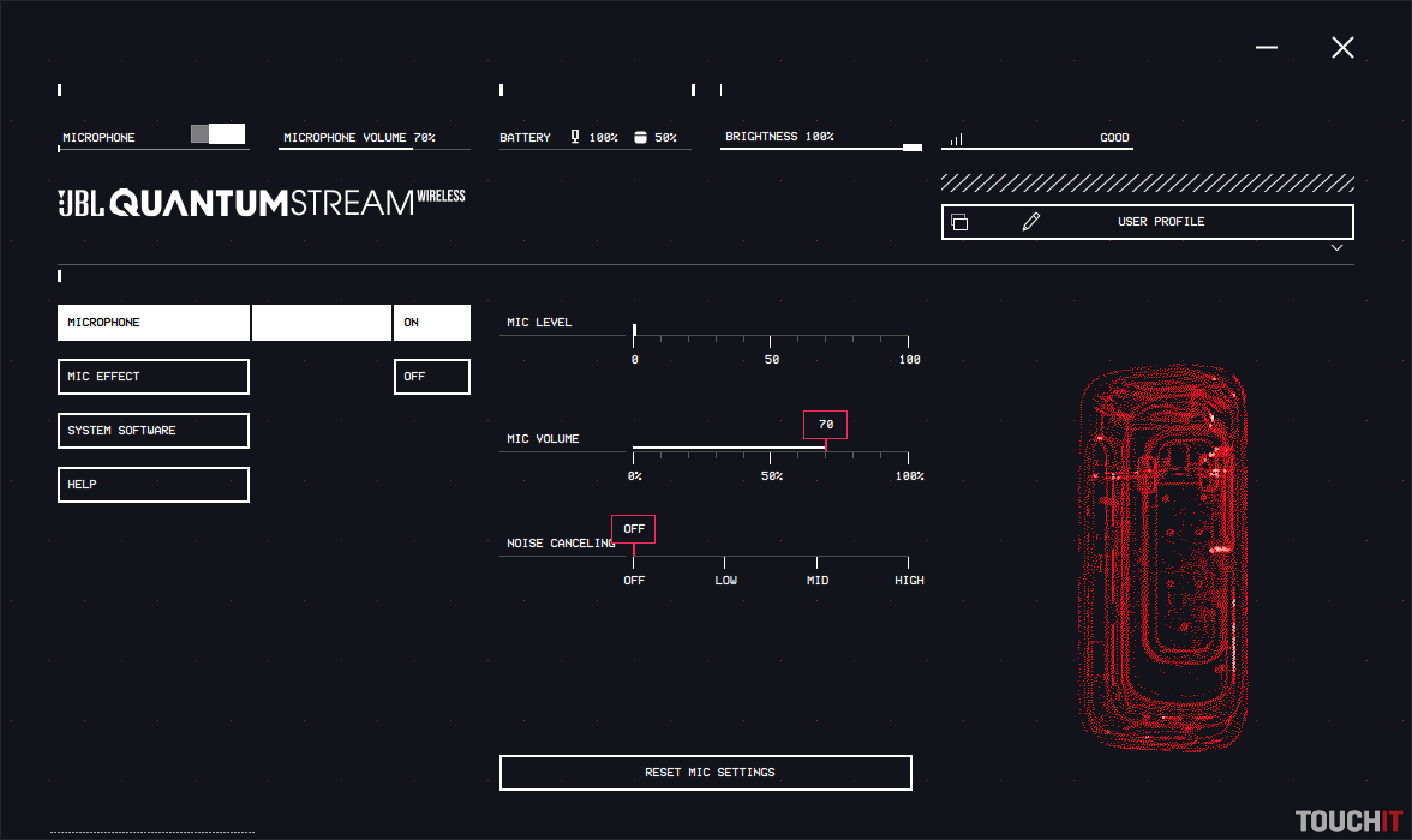This screenshot has height=840, width=1412.
Task: Open the User Profile dropdown
Action: tap(1160, 222)
